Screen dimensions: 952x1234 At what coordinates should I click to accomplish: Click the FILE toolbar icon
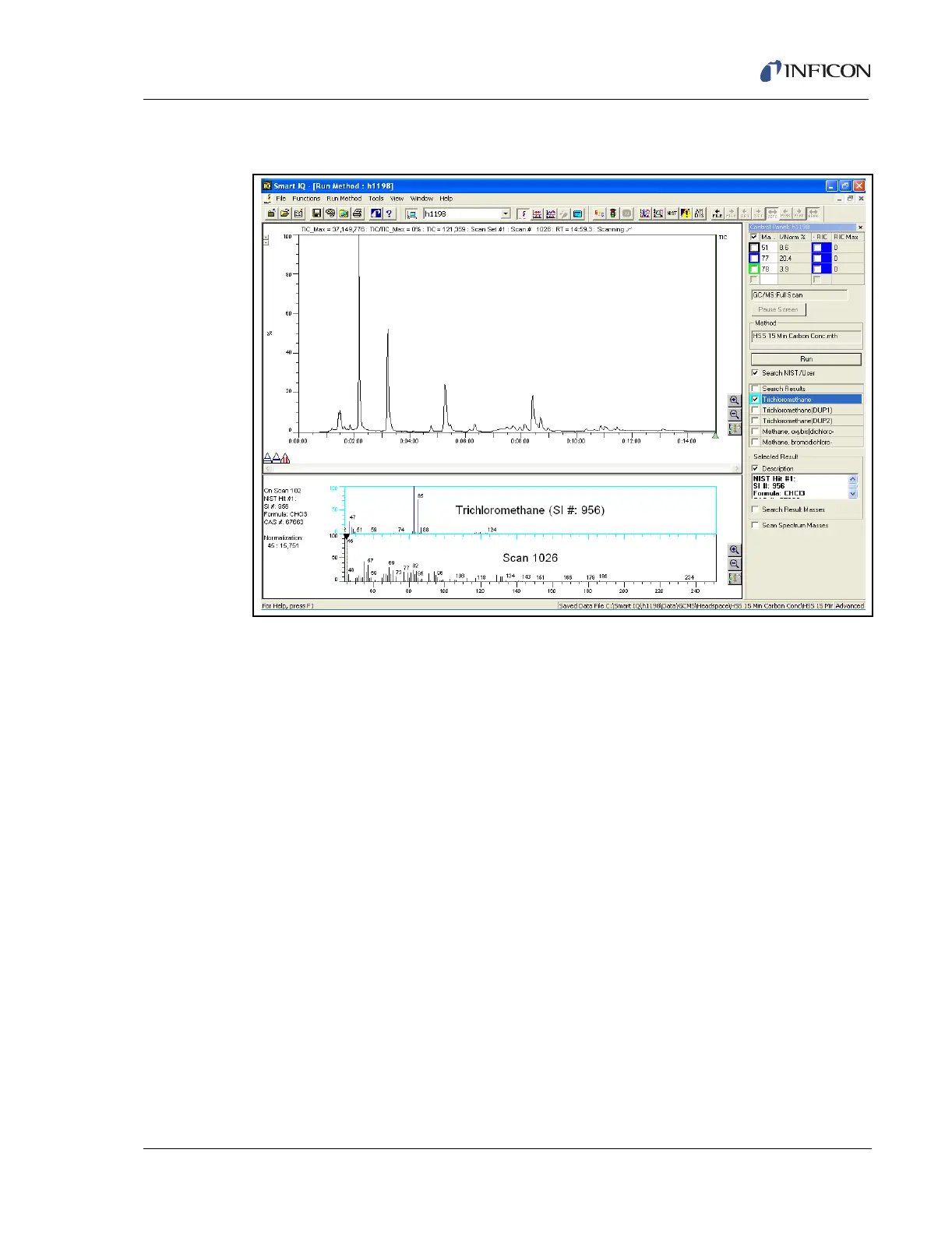pyautogui.click(x=718, y=213)
